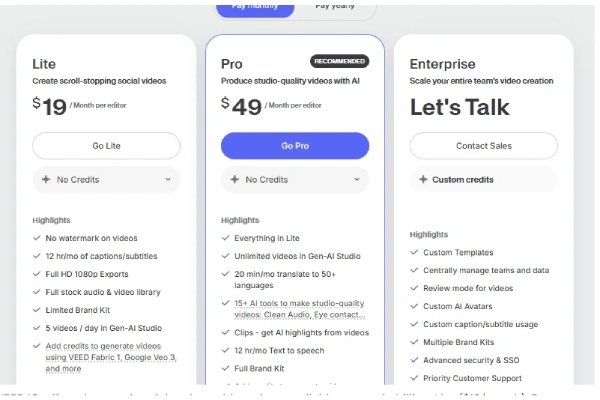Click the checkmark beside No watermark on videos
600x400 pixels.
36,239
